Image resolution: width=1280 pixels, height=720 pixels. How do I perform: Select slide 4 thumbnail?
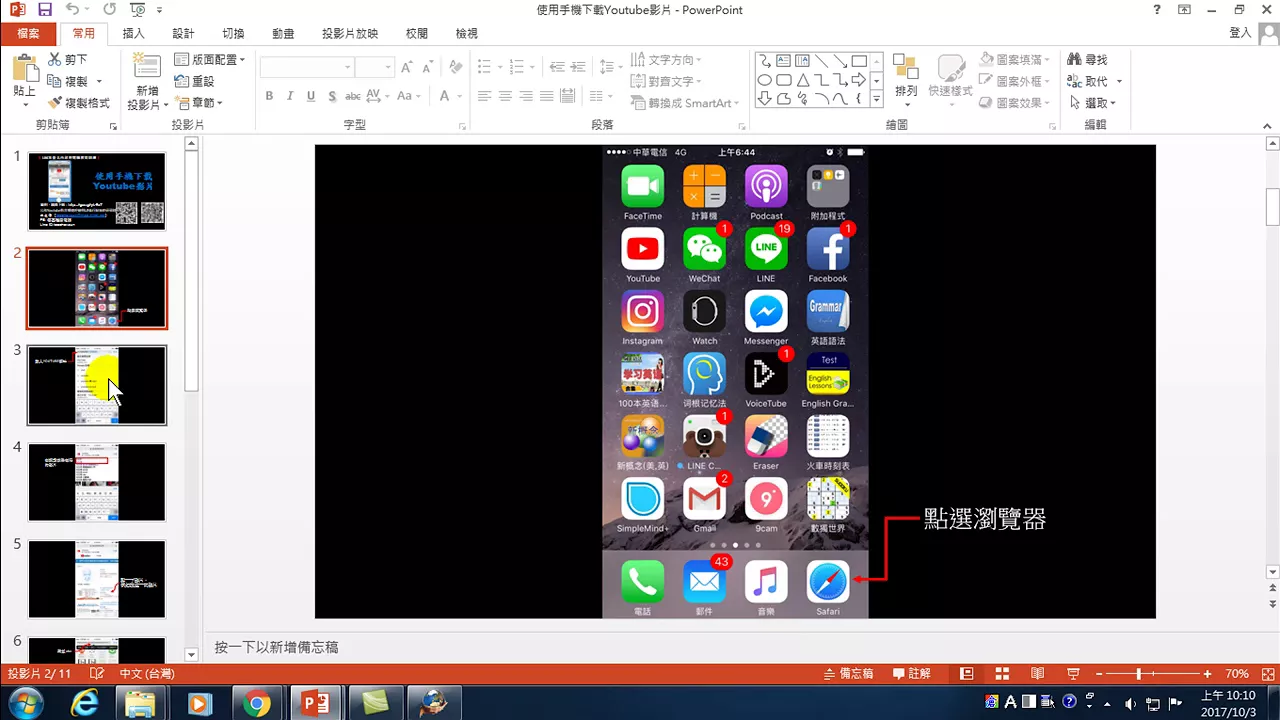(x=97, y=482)
